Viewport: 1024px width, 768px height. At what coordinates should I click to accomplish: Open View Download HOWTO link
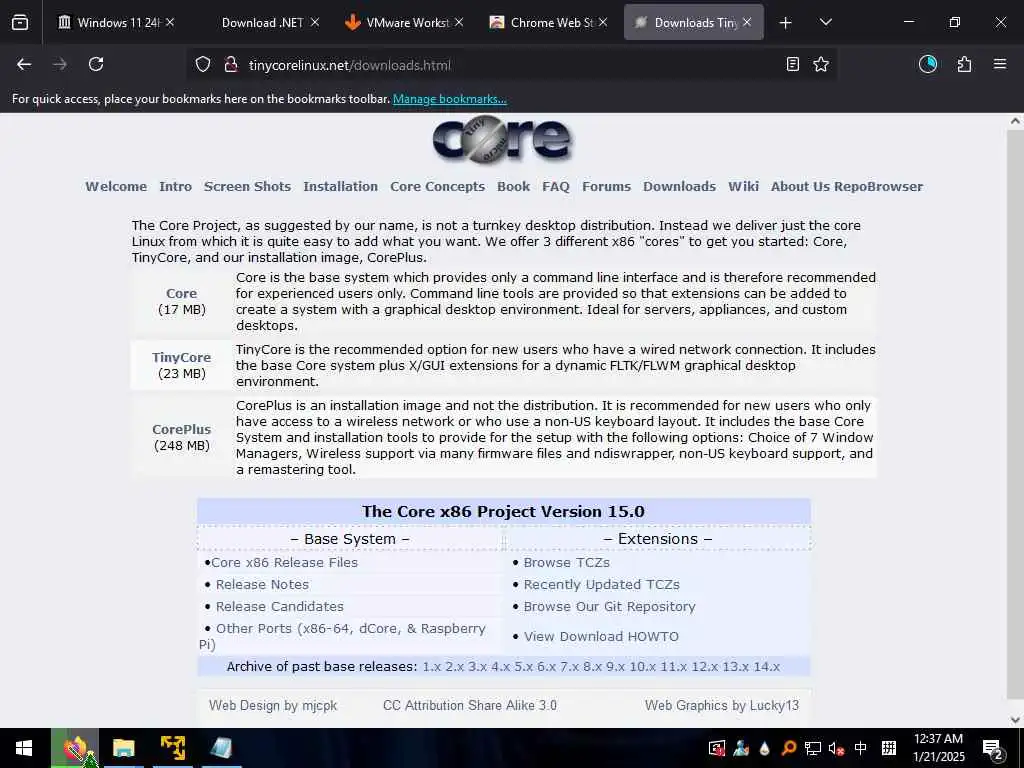(x=601, y=637)
